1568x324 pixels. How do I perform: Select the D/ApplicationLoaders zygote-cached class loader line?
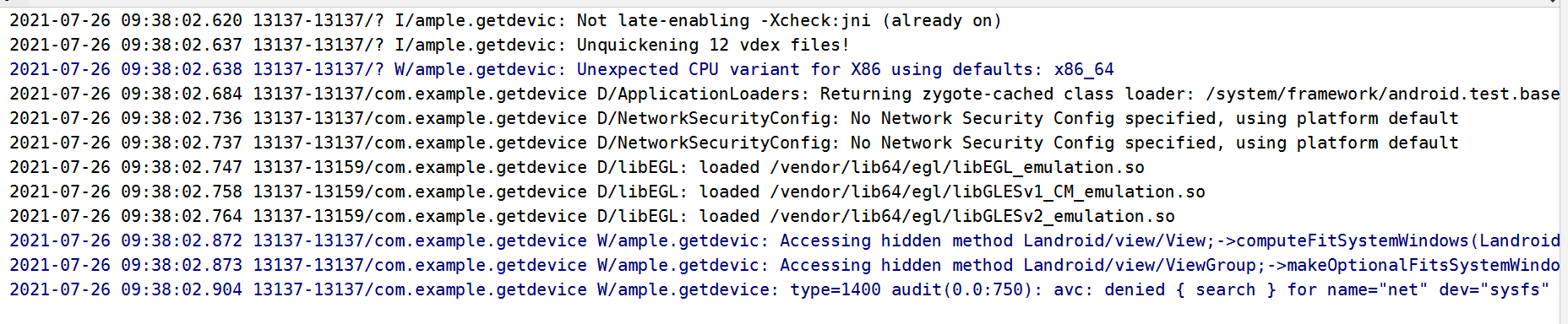coord(784,94)
